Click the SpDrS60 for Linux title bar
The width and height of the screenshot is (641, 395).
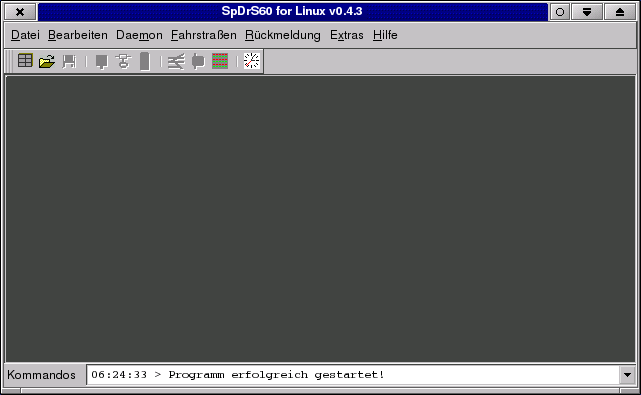tap(292, 11)
